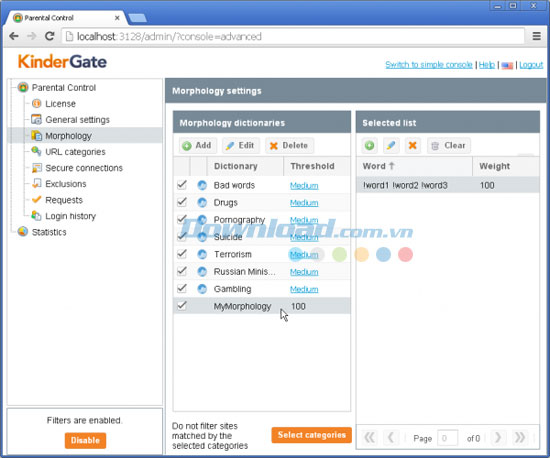Click the Logout link

click(531, 65)
